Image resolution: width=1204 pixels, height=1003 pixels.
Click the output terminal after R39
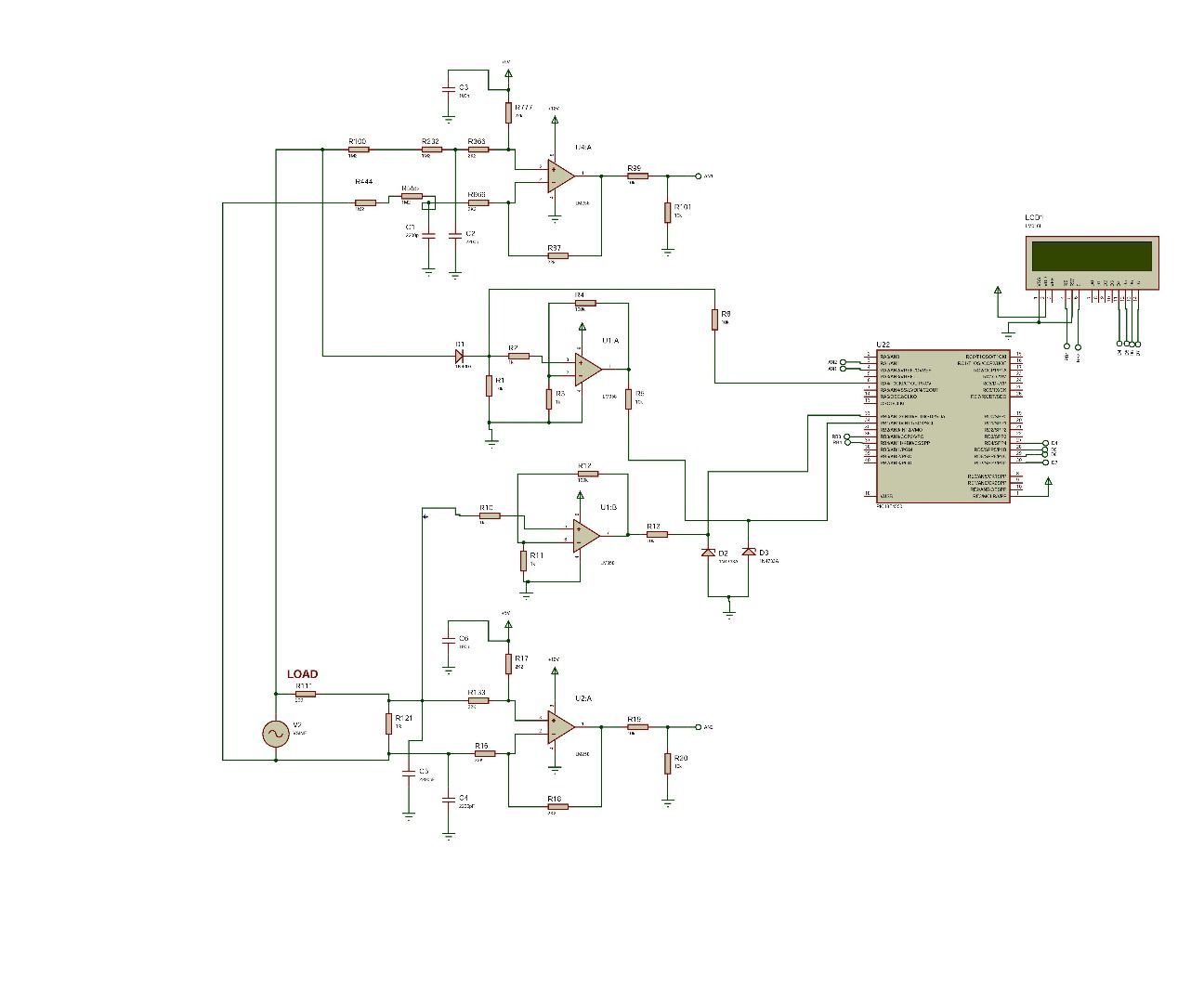[698, 175]
